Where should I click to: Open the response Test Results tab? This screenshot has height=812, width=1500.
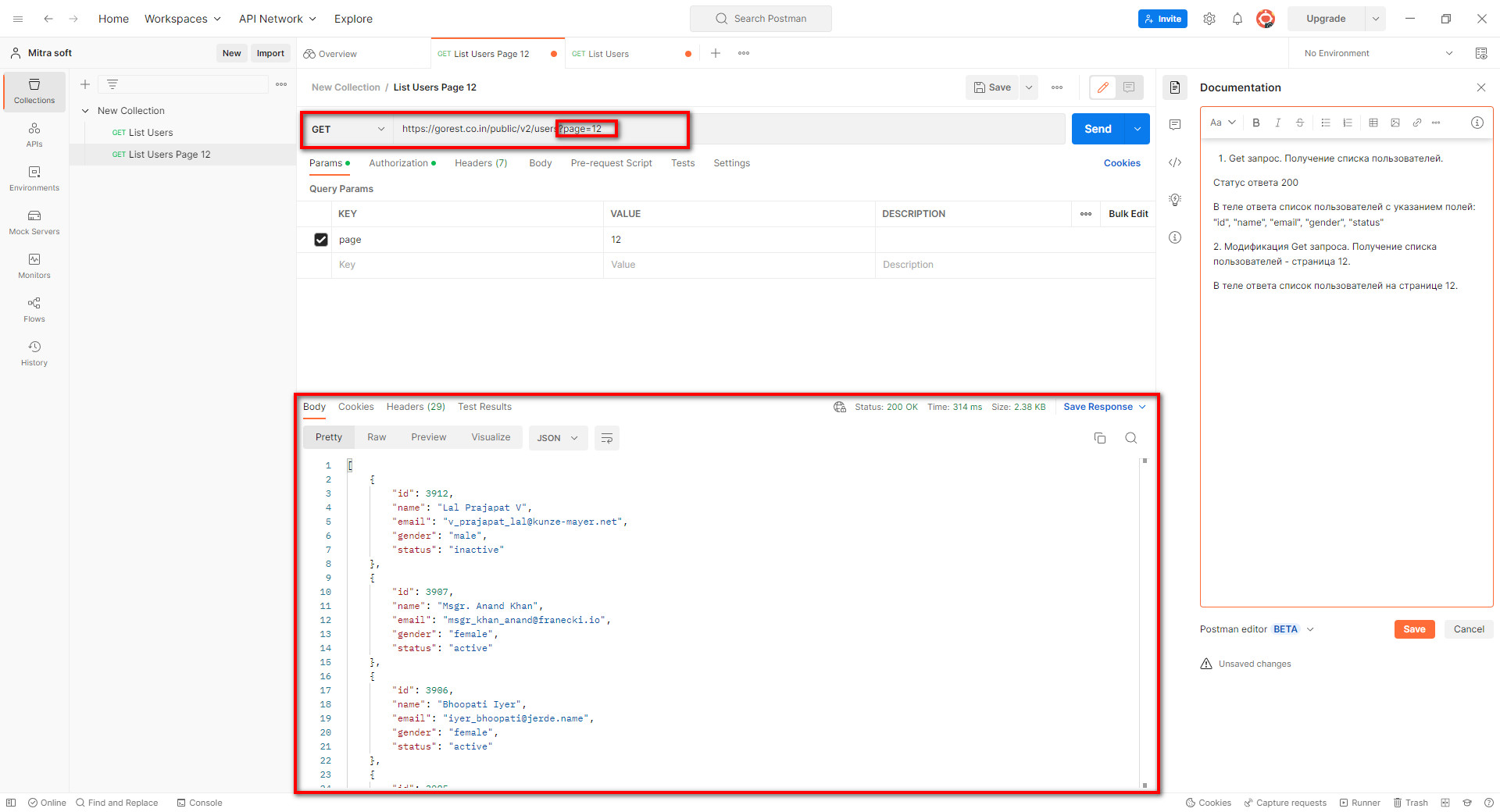(484, 407)
